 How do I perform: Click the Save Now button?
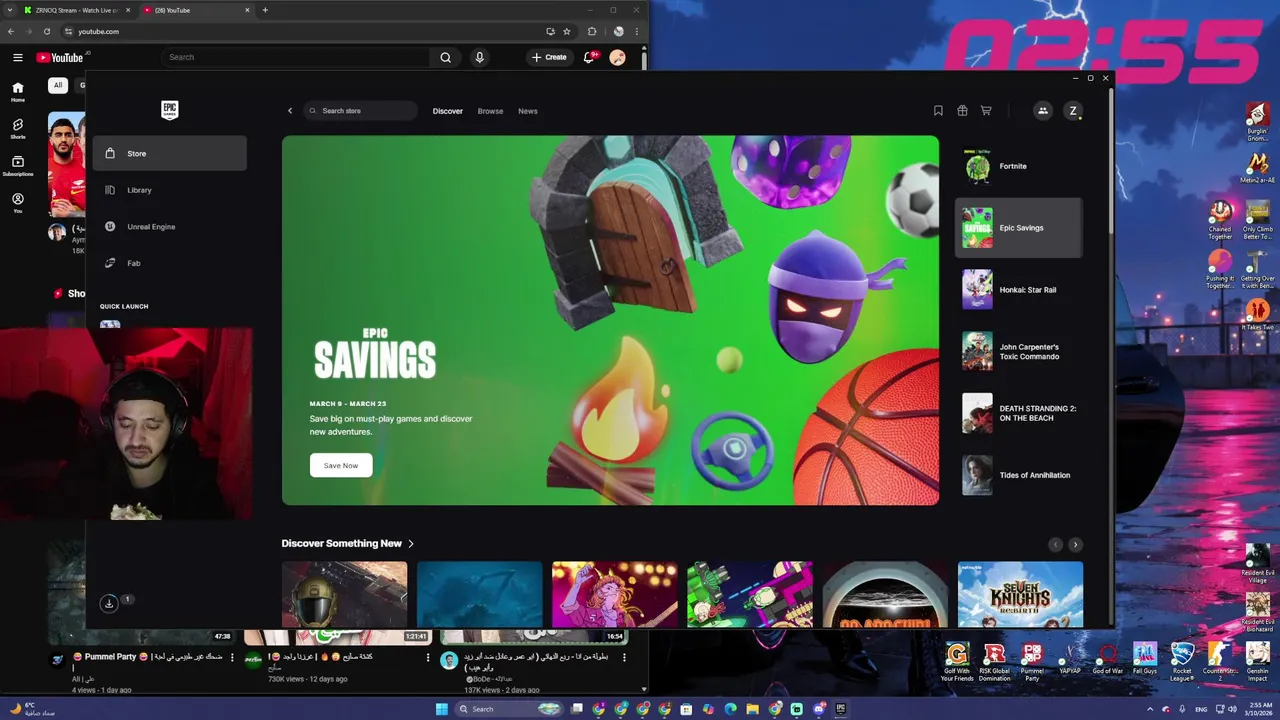(341, 465)
